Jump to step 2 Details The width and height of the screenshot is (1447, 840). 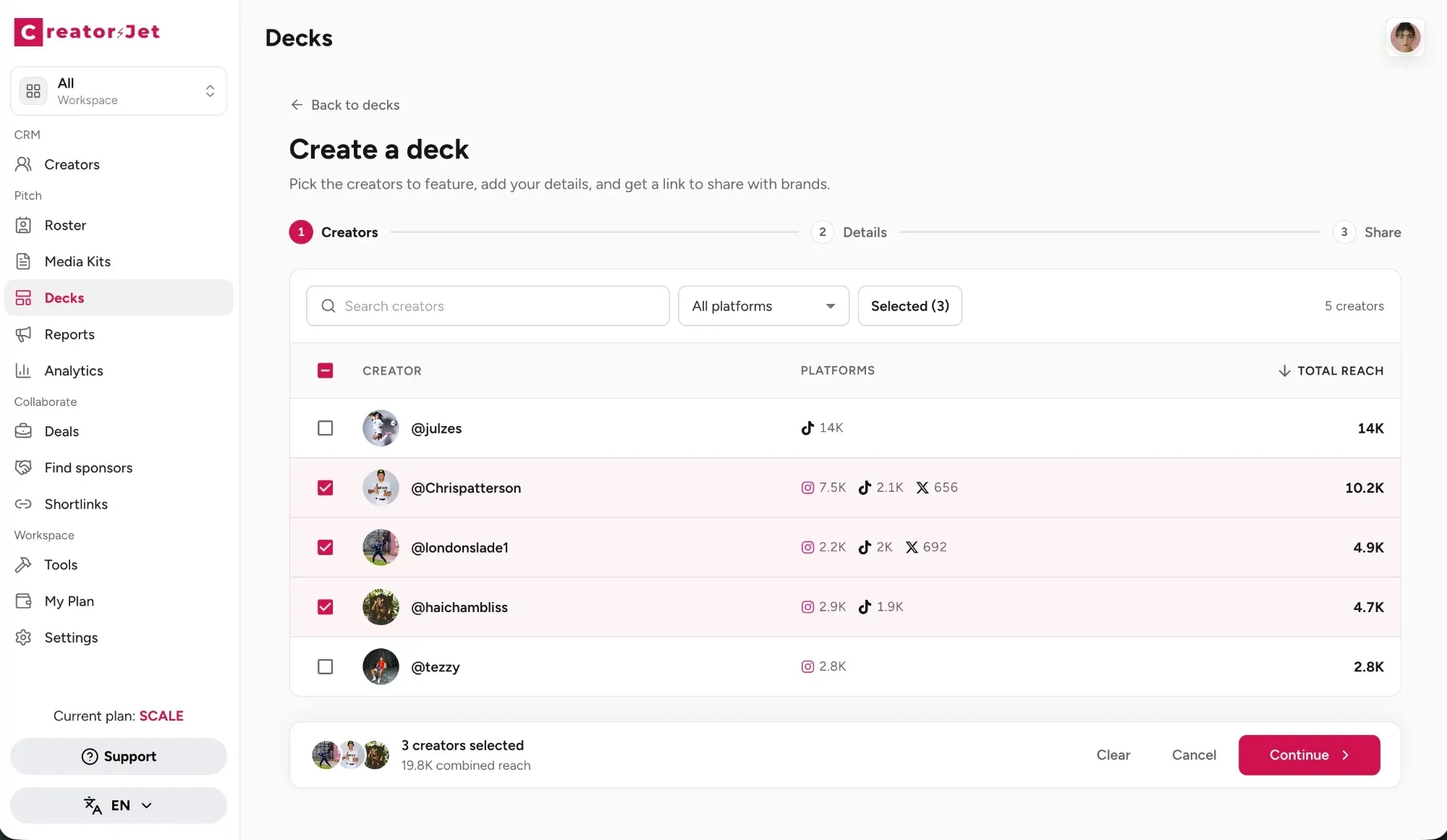(849, 232)
